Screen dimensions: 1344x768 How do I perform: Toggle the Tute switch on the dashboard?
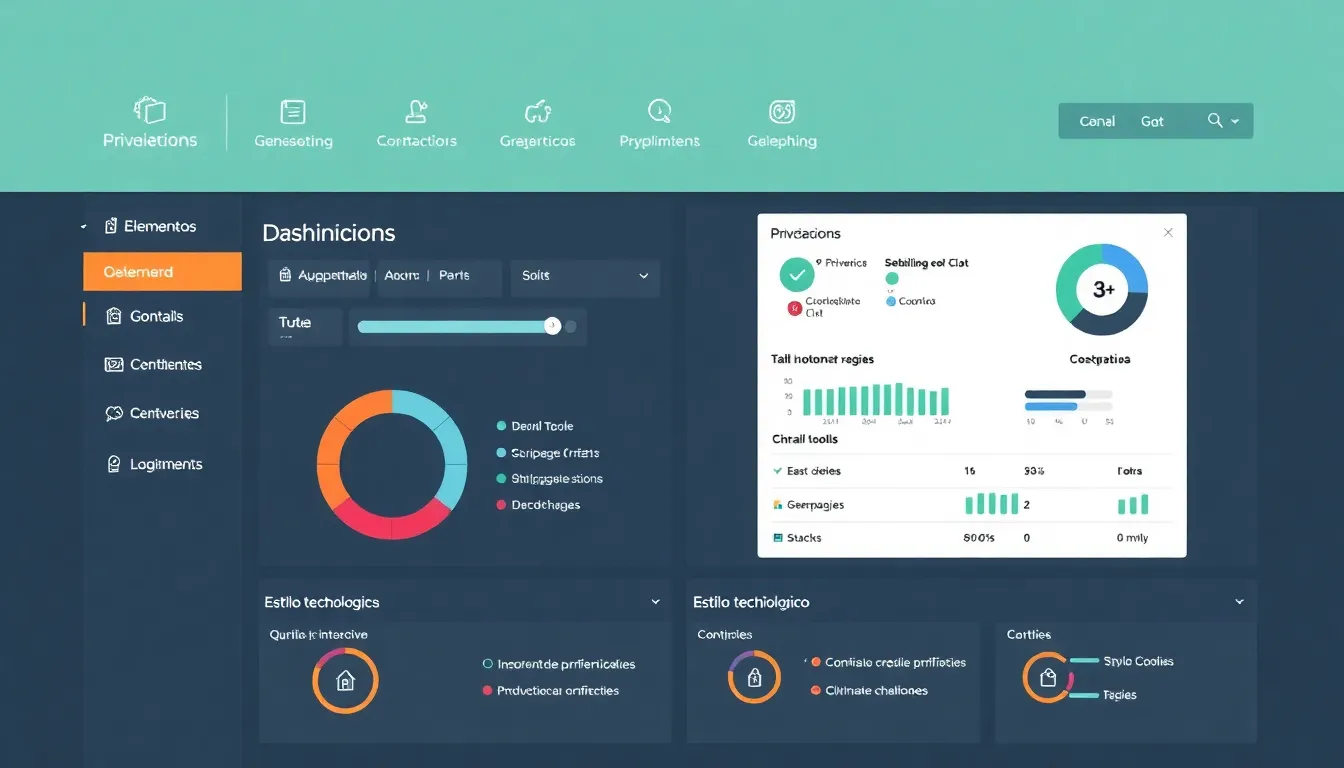coord(552,325)
